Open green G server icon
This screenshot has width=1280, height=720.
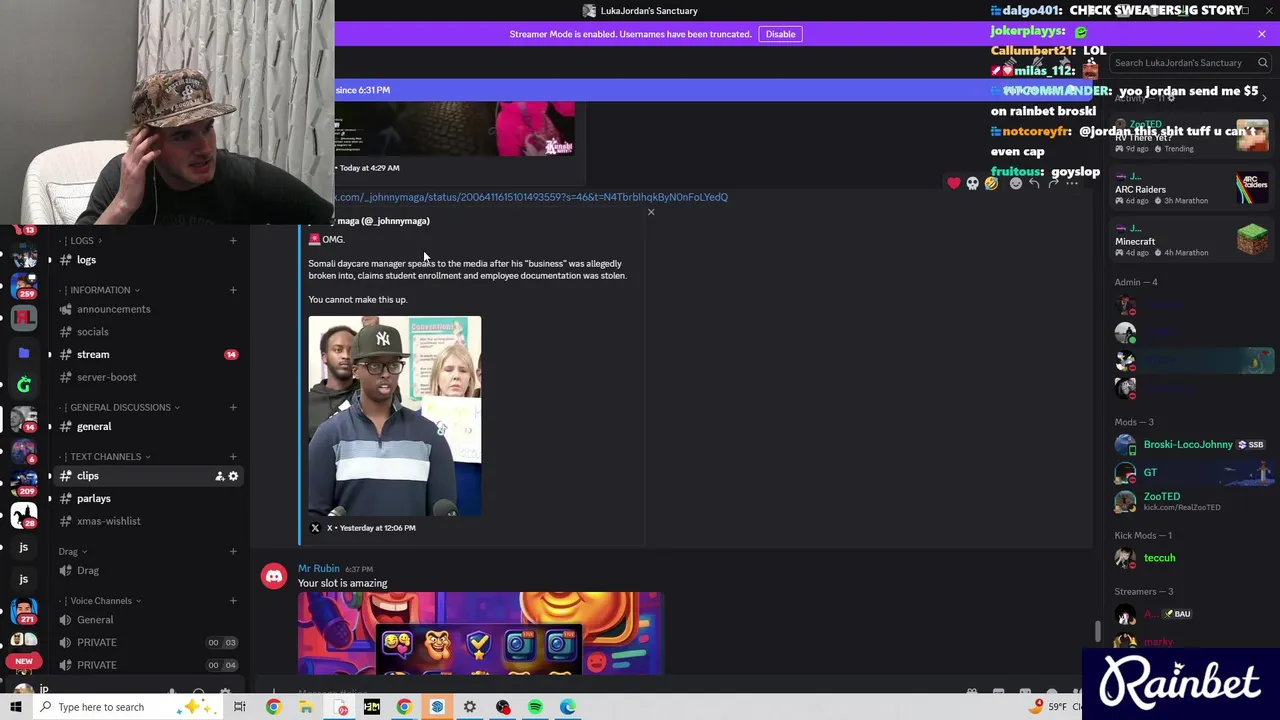click(24, 384)
